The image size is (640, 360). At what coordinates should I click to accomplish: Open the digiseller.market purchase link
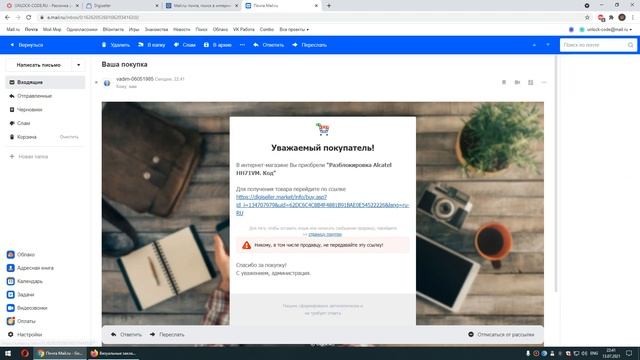(x=322, y=205)
